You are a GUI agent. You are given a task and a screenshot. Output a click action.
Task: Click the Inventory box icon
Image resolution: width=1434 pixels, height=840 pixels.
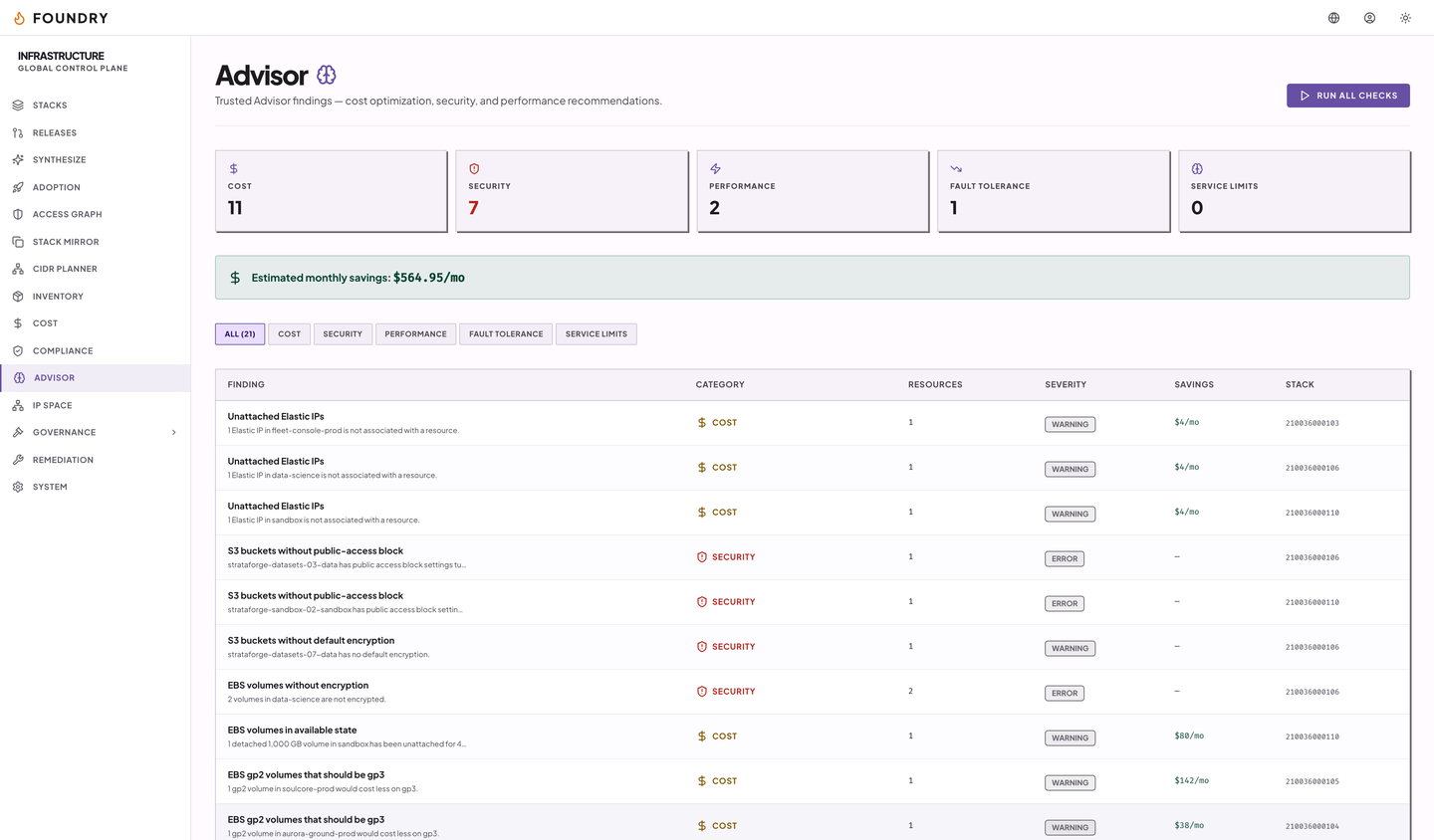click(18, 297)
